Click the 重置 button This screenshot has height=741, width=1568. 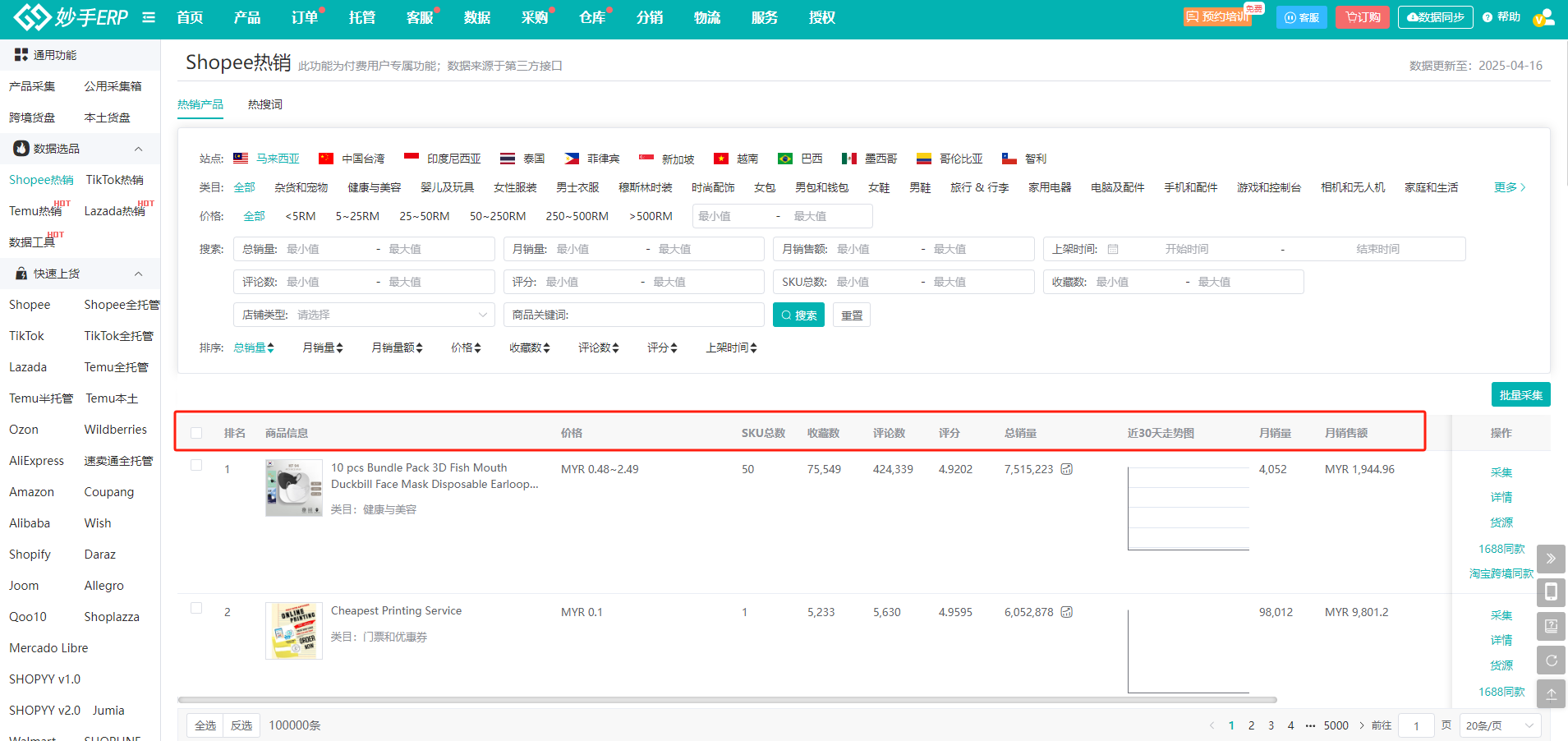(x=852, y=315)
